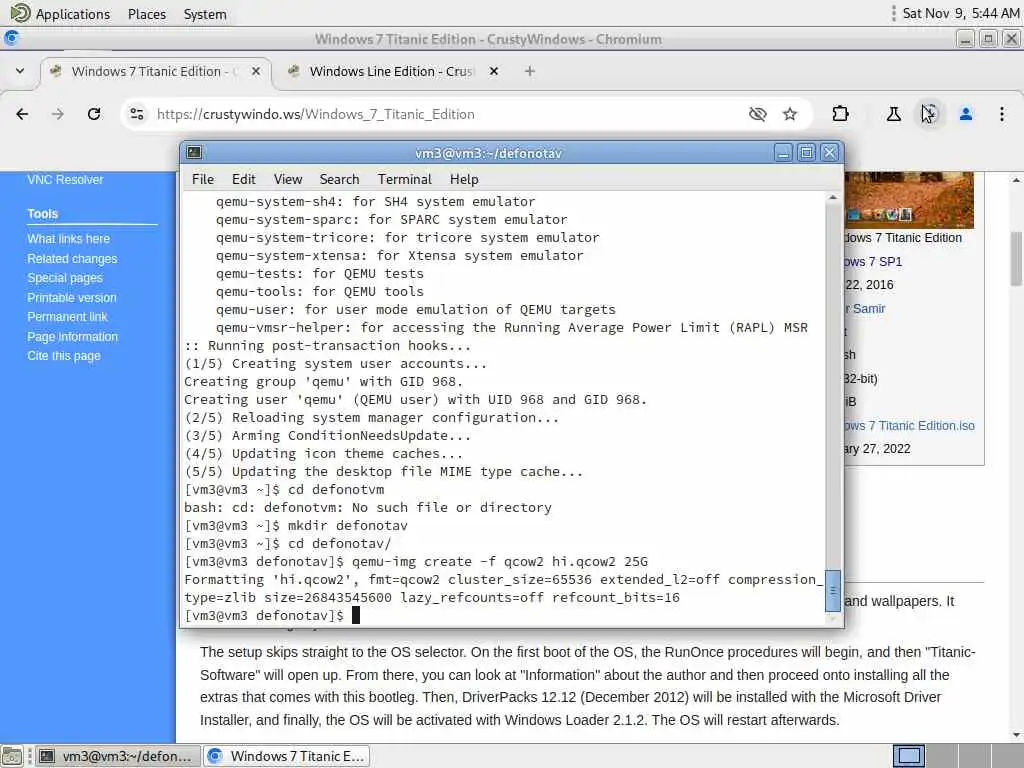Click the Chromium icon in window title bar
The width and height of the screenshot is (1024, 768).
pyautogui.click(x=11, y=39)
